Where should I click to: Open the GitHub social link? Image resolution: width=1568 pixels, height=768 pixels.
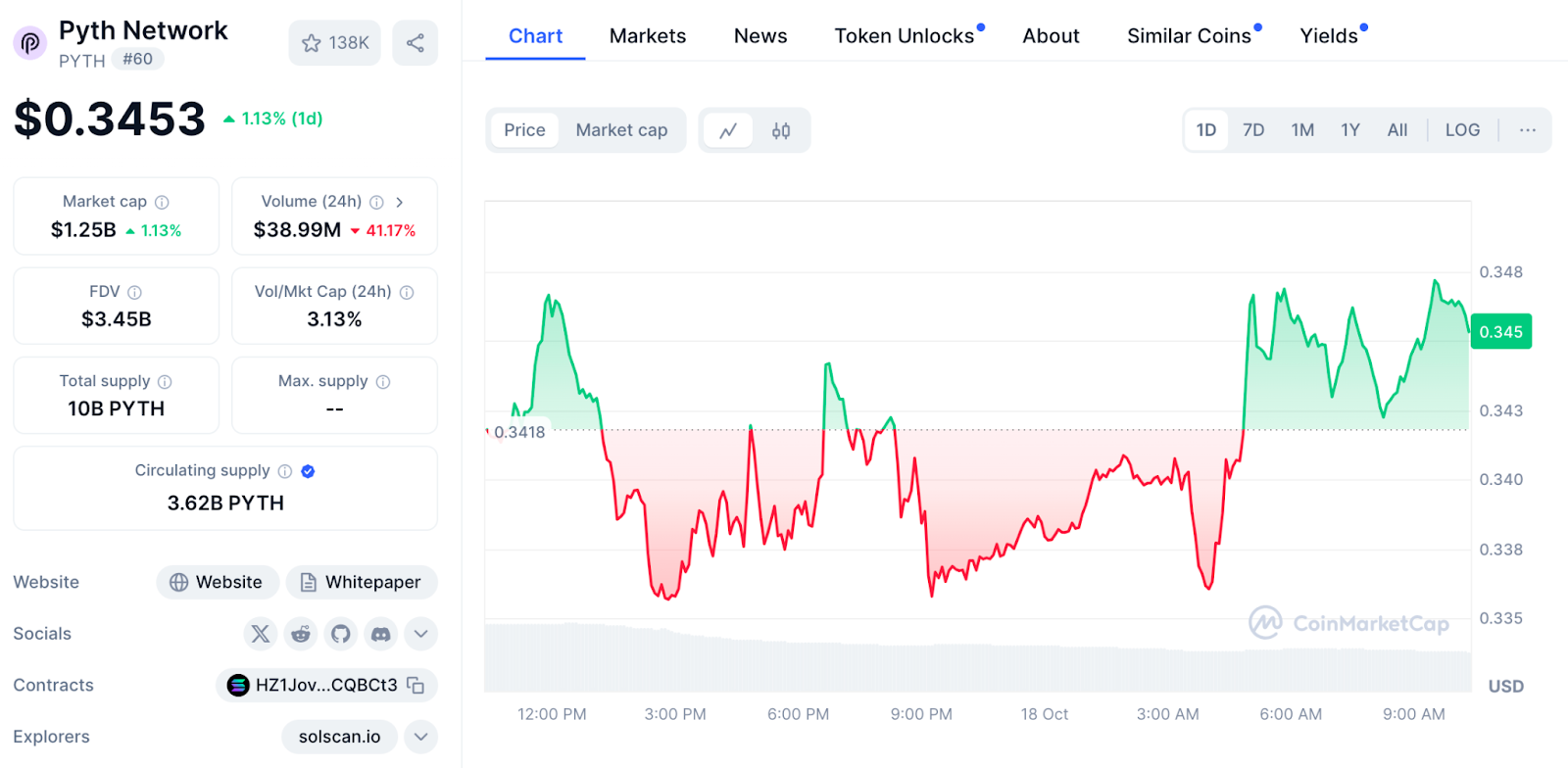tap(341, 634)
